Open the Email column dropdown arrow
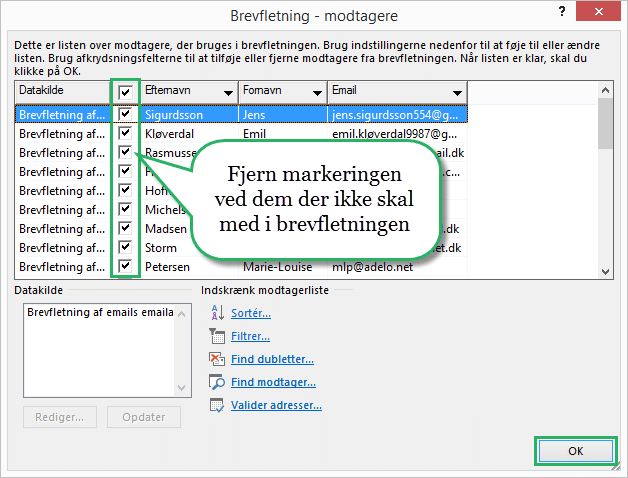The image size is (628, 478). click(457, 93)
